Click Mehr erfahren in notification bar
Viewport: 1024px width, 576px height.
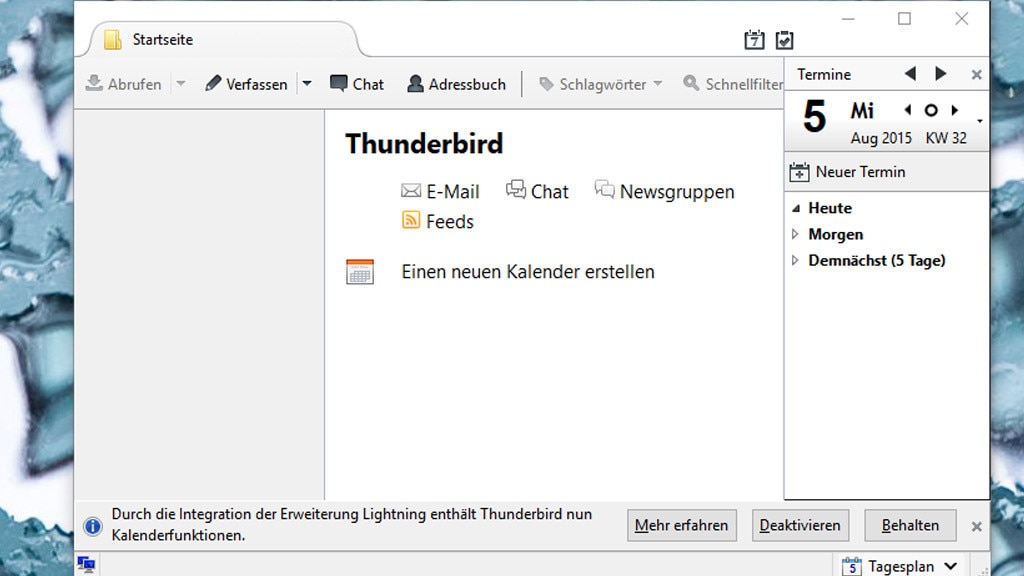[682, 525]
